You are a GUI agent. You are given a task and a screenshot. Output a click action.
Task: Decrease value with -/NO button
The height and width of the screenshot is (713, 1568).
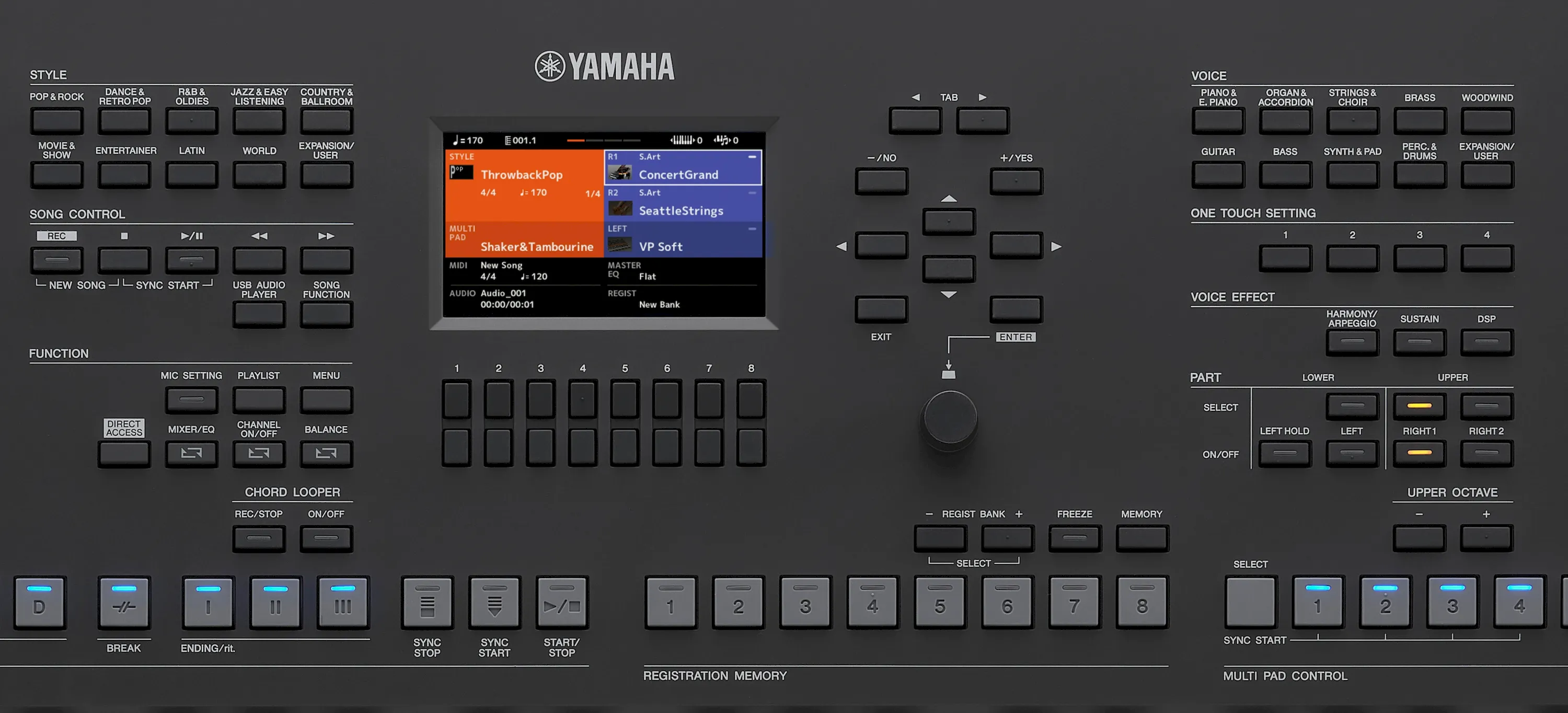(x=881, y=181)
